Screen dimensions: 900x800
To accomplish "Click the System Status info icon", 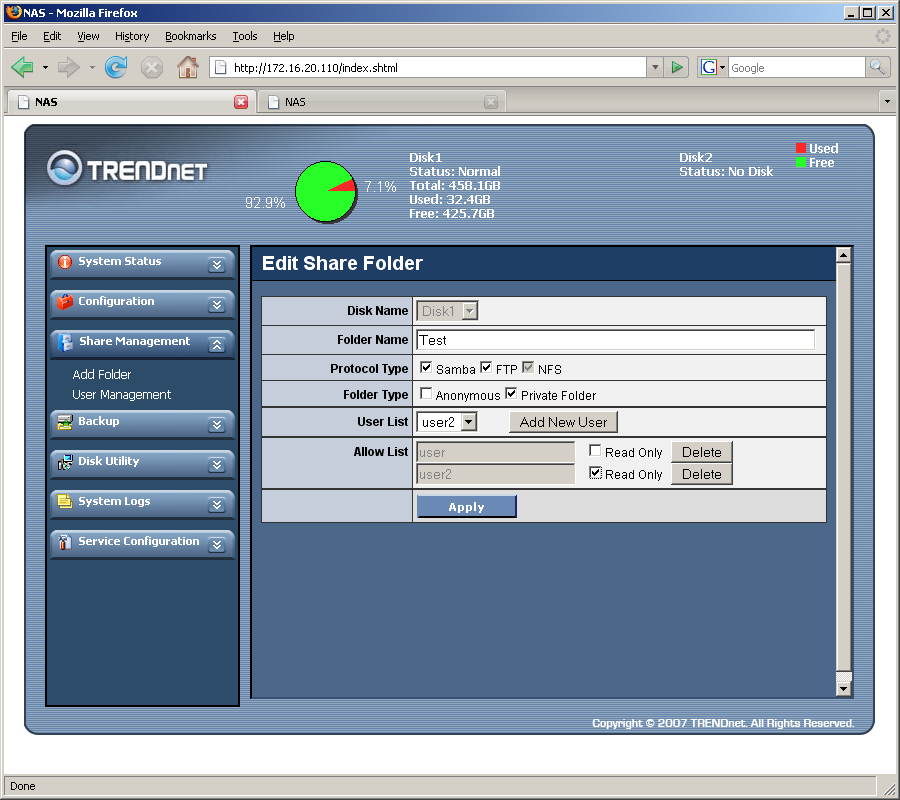I will 65,262.
